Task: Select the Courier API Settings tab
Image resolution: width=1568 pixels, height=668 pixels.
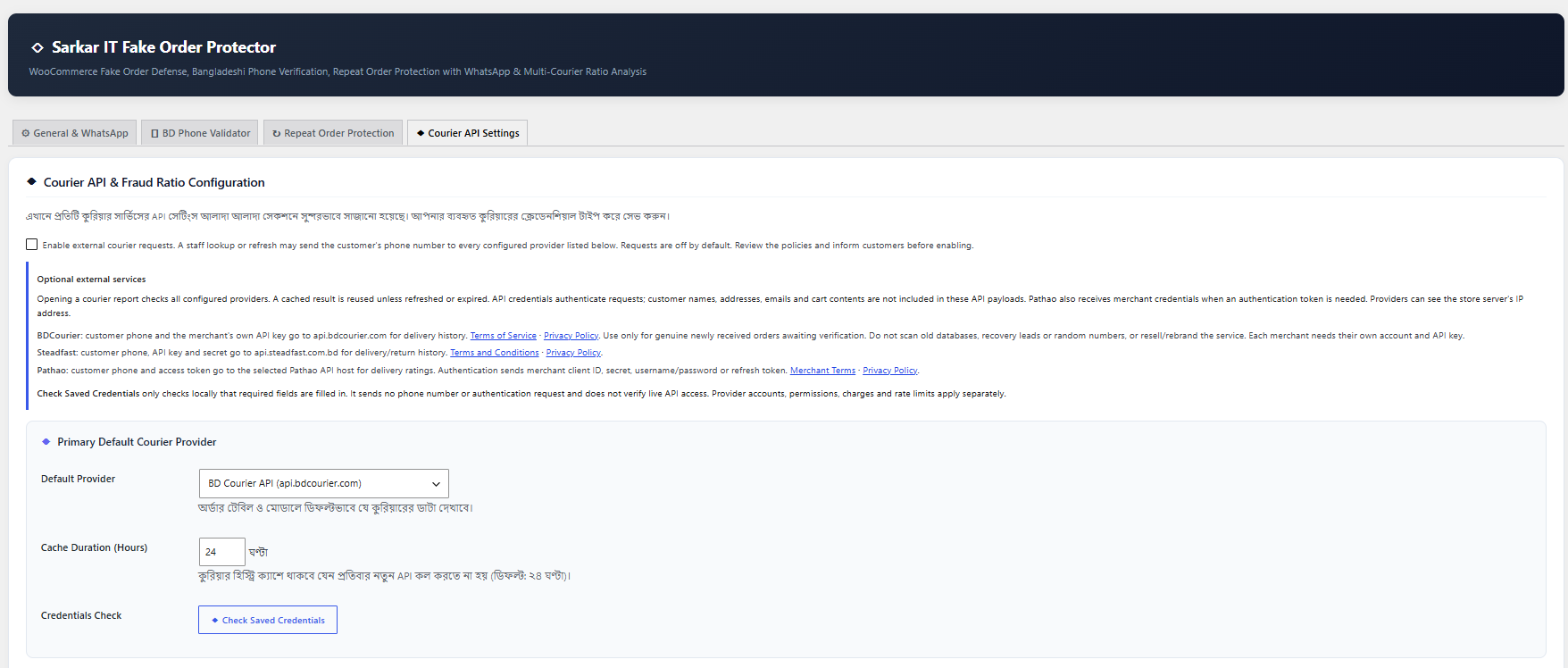Action: (x=468, y=133)
